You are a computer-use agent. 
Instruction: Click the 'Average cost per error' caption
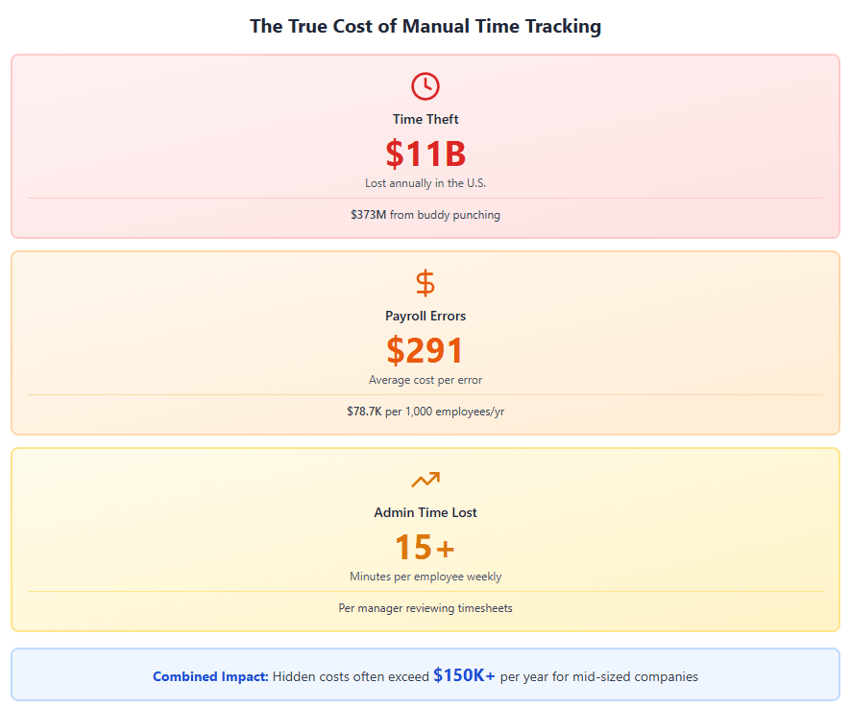point(425,380)
